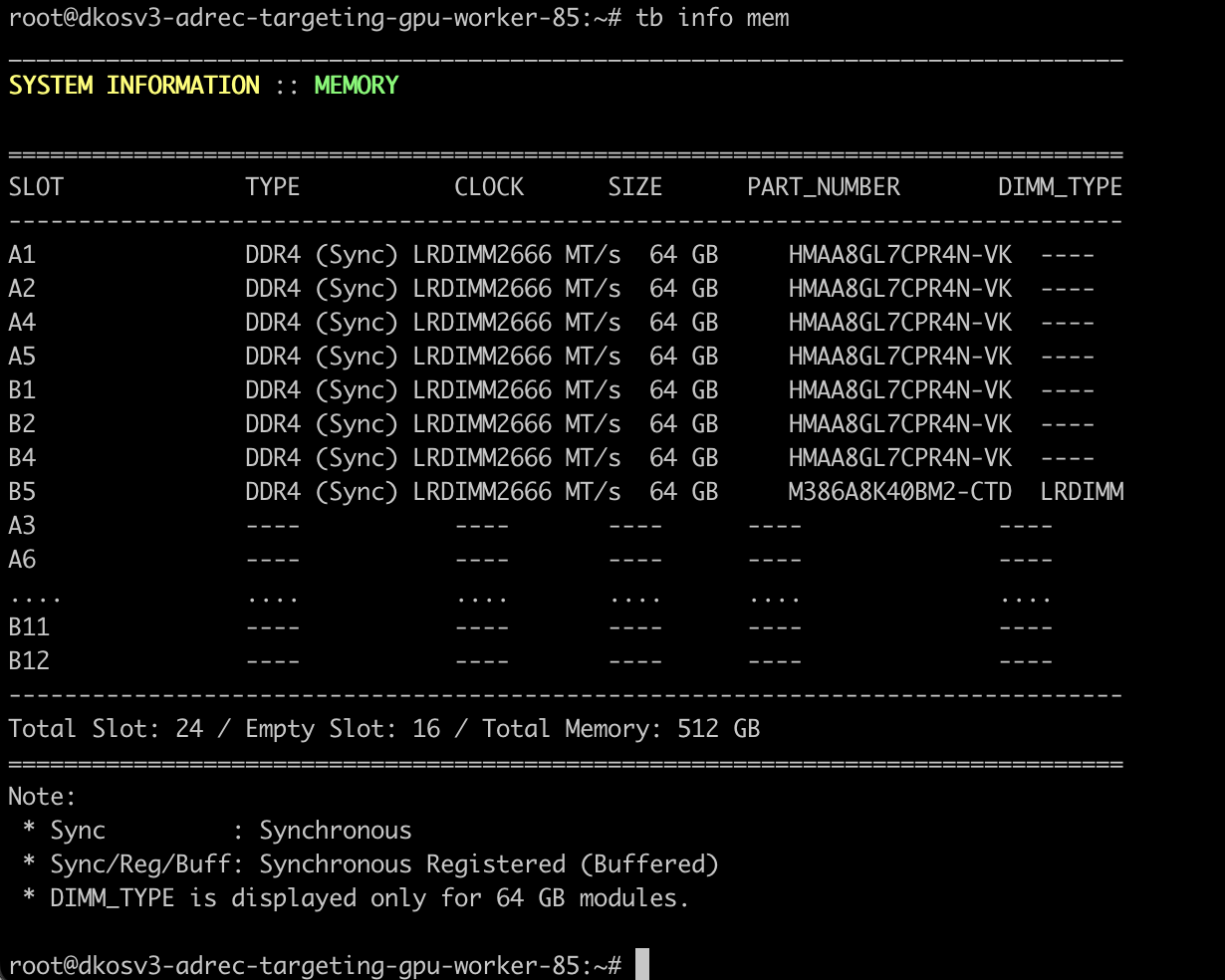Select slot label A2
Viewport: 1225px width, 980px height.
pos(22,289)
